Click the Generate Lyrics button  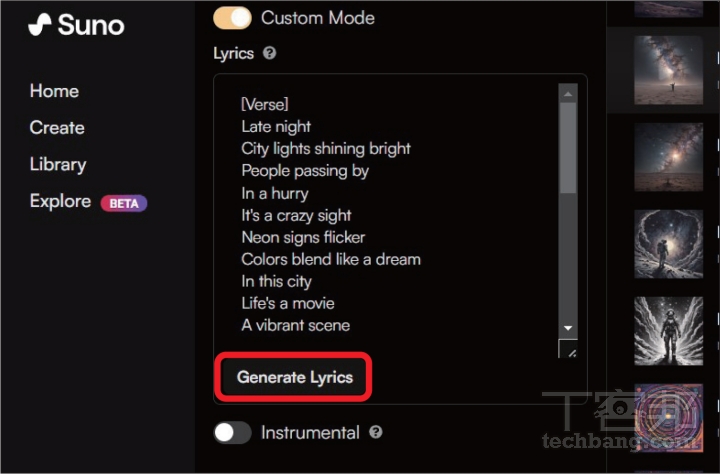click(x=294, y=377)
